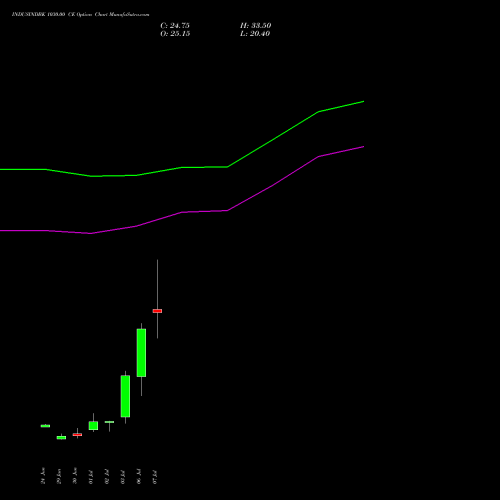
Task: Click the small red candle for 30 Jun
Action: click(x=77, y=435)
